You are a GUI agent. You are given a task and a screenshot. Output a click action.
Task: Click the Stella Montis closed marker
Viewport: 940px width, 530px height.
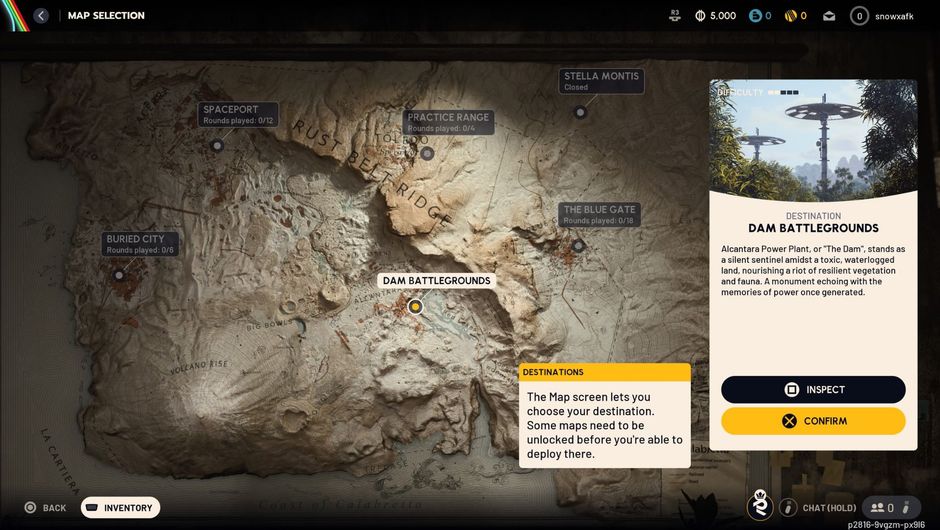(x=580, y=112)
